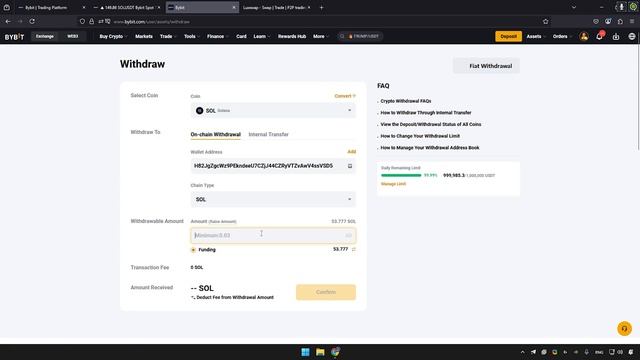Screen dimensions: 640x360
Task: Switch to Bybit Trading Platform browser tab
Action: click(51, 7)
